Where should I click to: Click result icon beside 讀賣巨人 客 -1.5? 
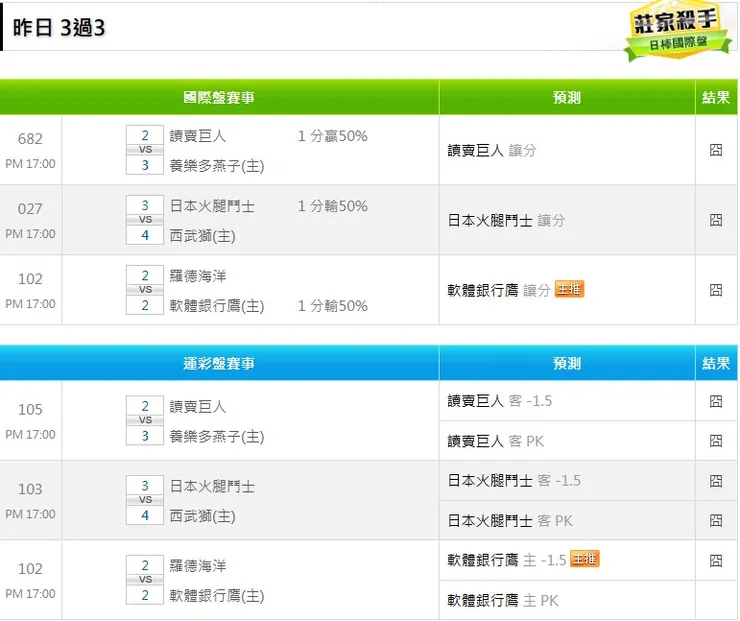click(x=716, y=401)
